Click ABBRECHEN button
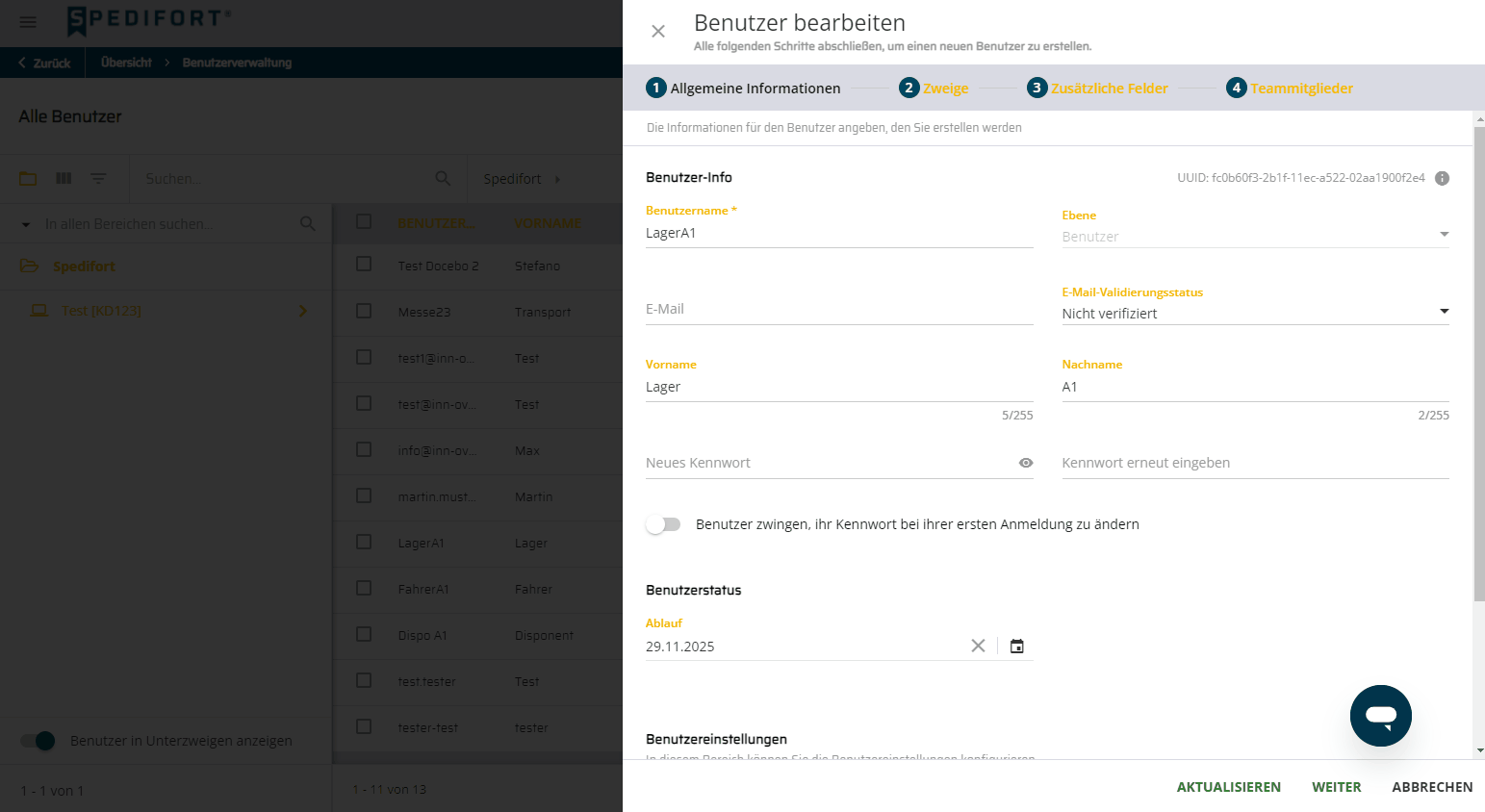The height and width of the screenshot is (812, 1485). (x=1432, y=787)
